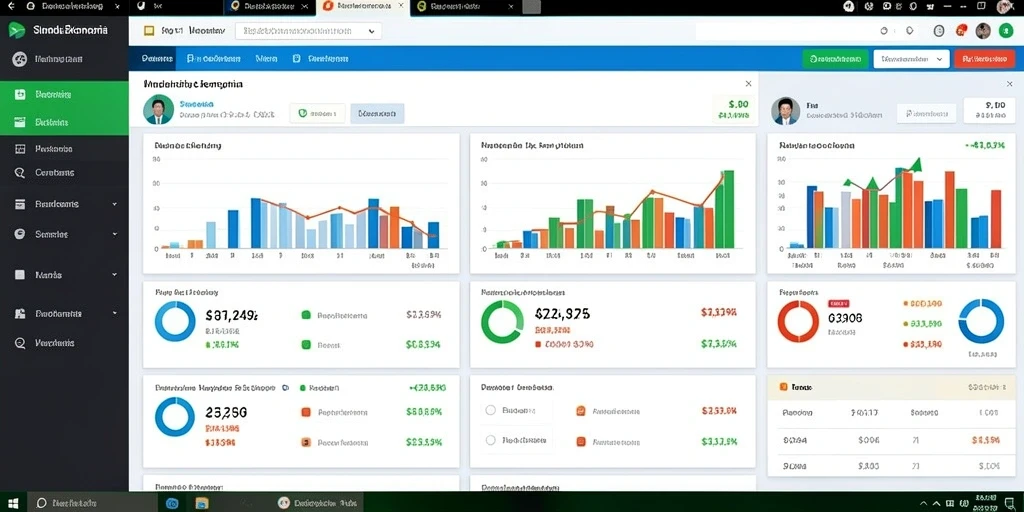Open the Windows Start menu

(13, 503)
